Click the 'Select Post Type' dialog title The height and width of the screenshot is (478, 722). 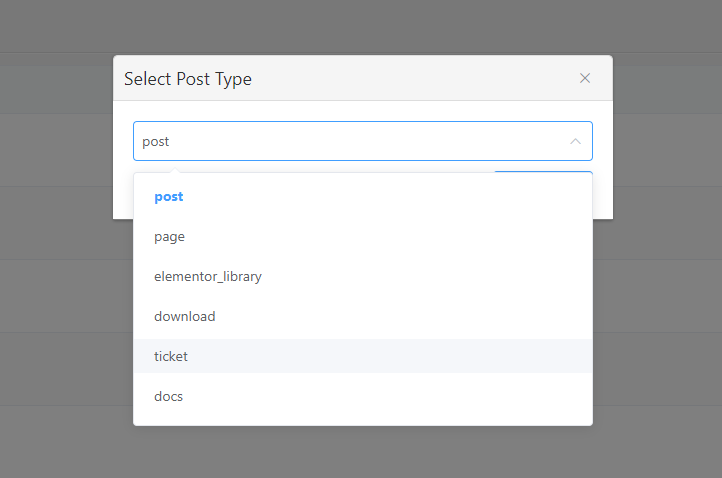(x=188, y=79)
